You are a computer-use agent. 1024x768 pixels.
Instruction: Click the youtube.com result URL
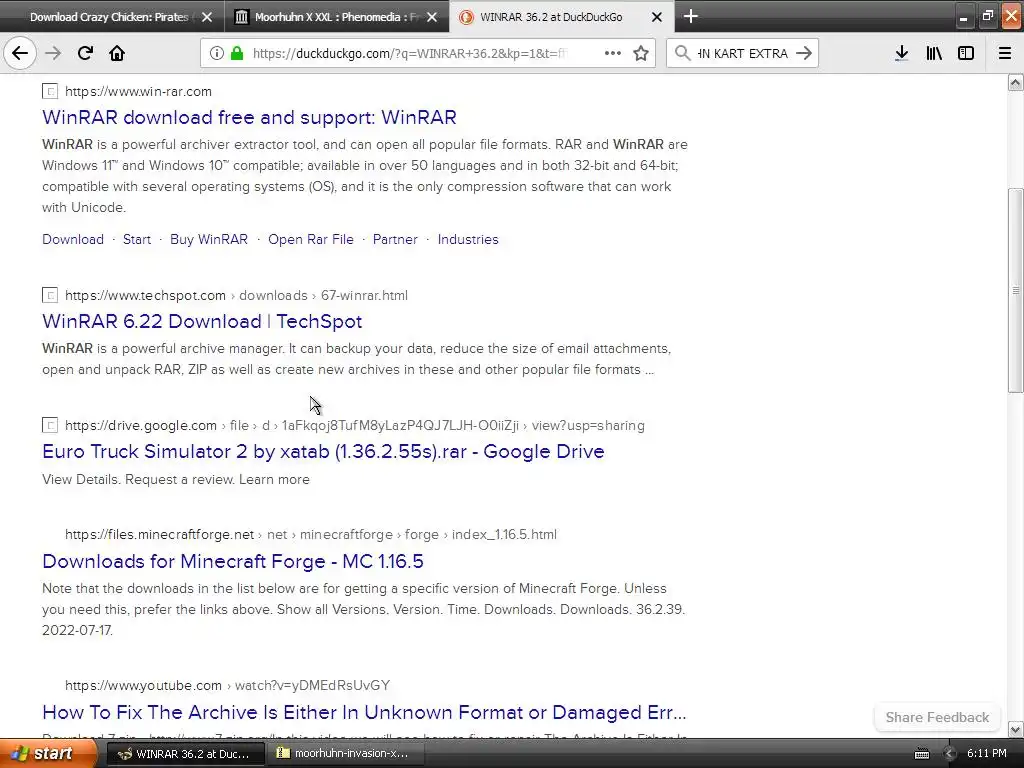point(227,686)
